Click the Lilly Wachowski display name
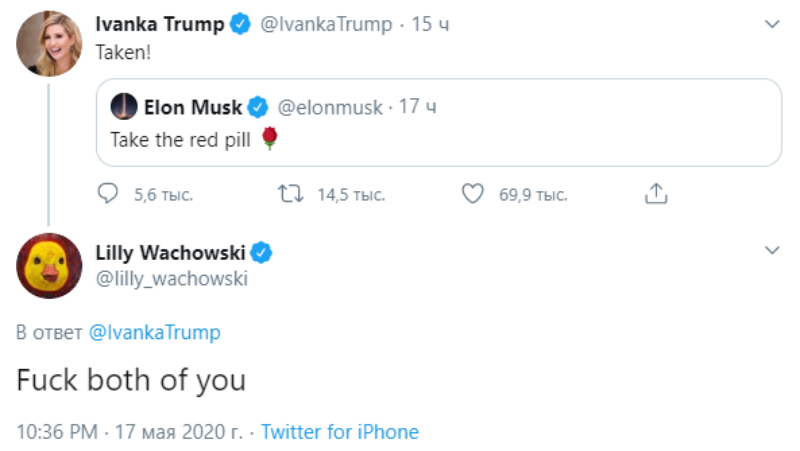The width and height of the screenshot is (800, 451). tap(170, 253)
